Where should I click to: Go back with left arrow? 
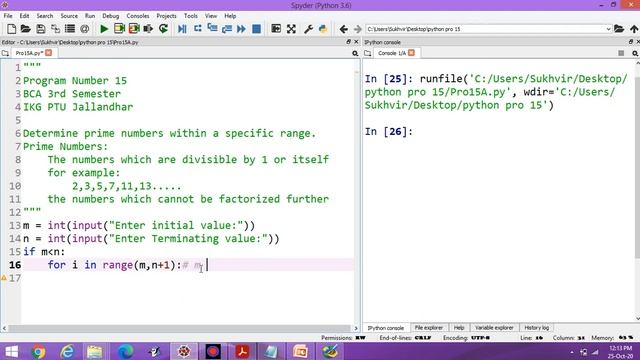(x=344, y=29)
